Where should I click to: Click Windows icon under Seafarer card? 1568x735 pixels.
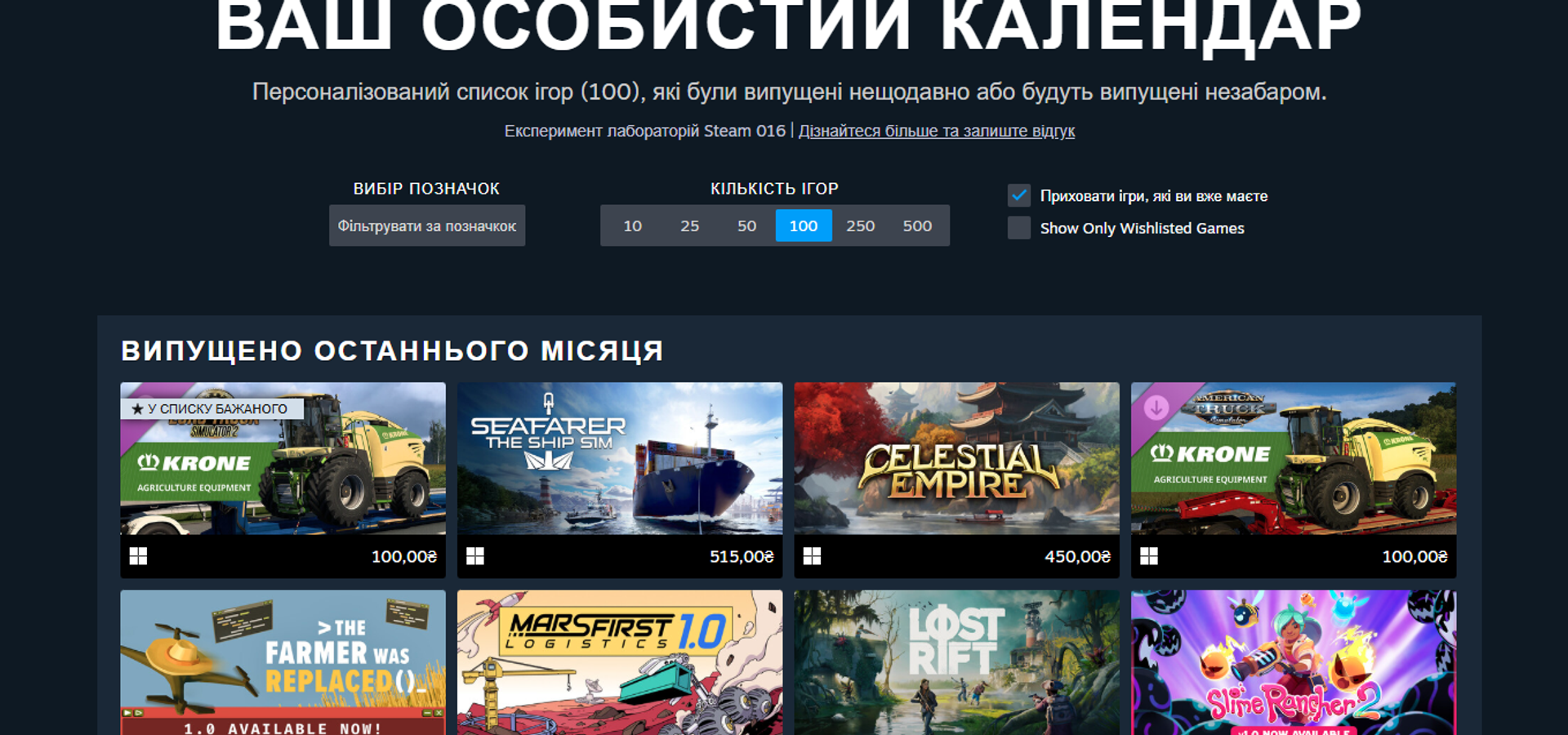pos(475,556)
